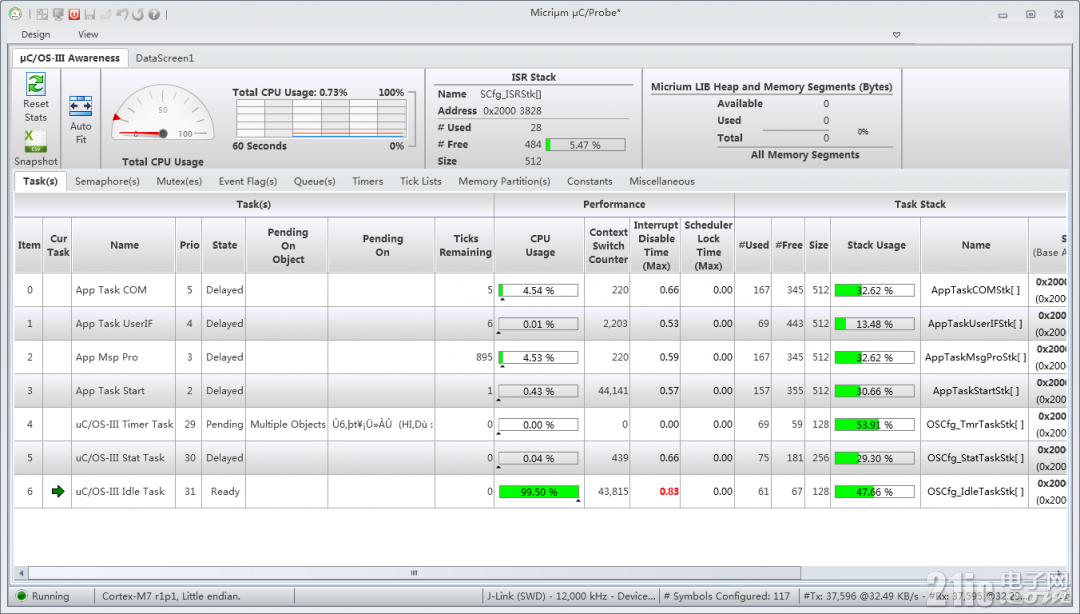The image size is (1080, 614).
Task: Open a file using the folder icon
Action: tap(105, 14)
